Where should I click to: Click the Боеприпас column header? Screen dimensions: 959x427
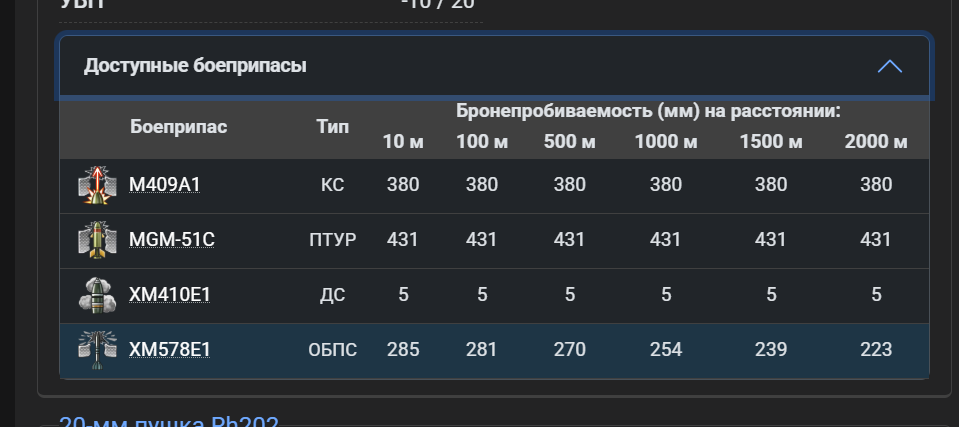pyautogui.click(x=179, y=127)
